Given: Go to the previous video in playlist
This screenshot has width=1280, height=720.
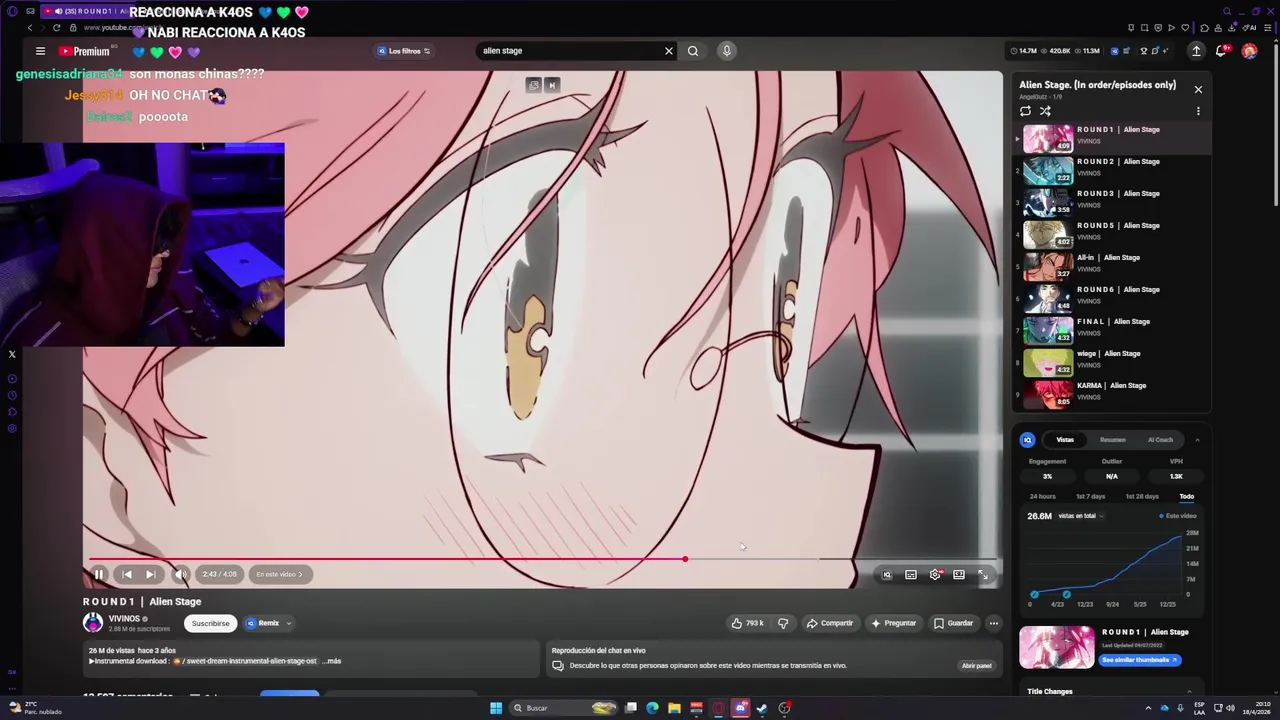Looking at the screenshot, I should tap(127, 574).
